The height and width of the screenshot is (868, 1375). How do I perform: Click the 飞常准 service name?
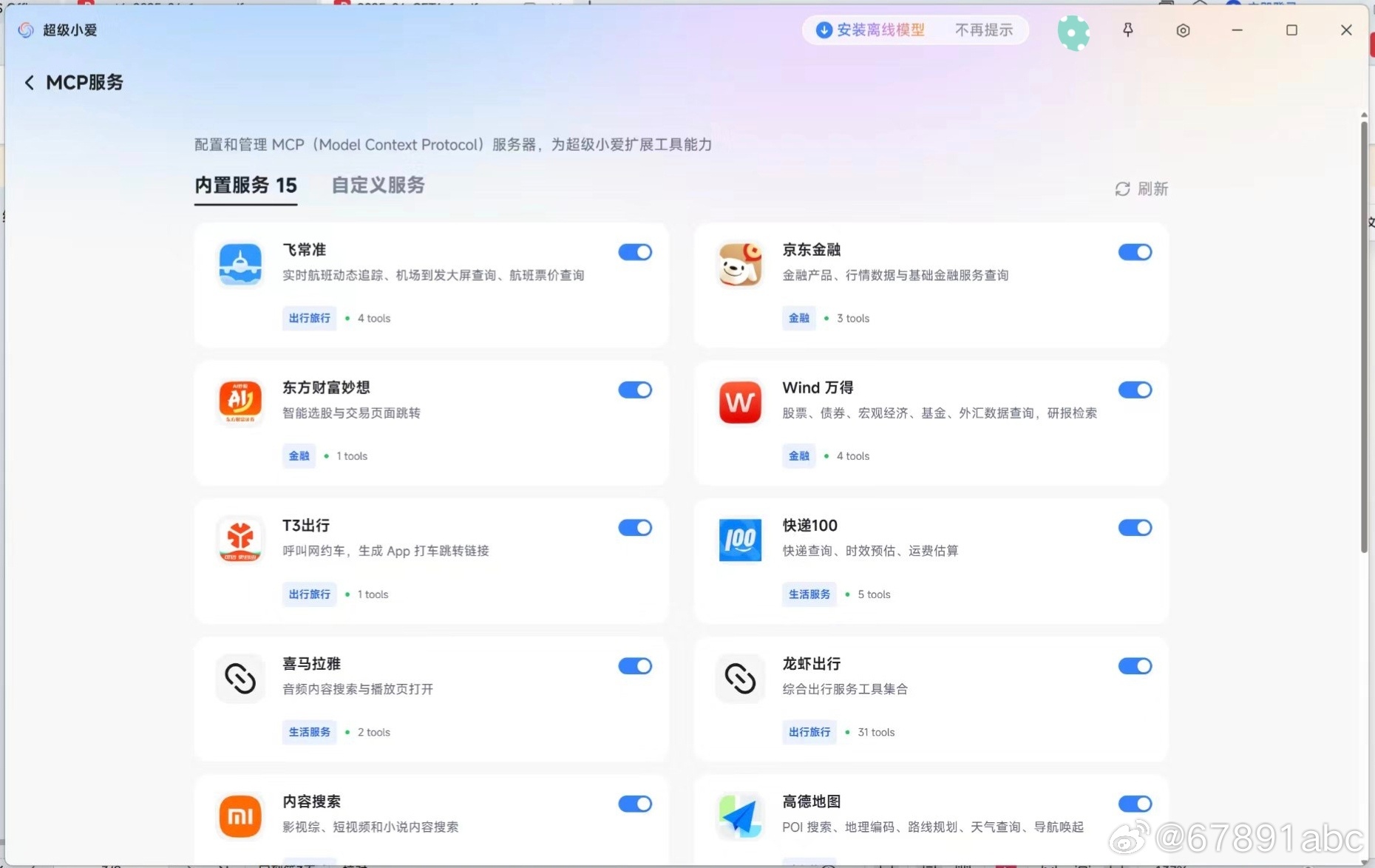(x=304, y=250)
